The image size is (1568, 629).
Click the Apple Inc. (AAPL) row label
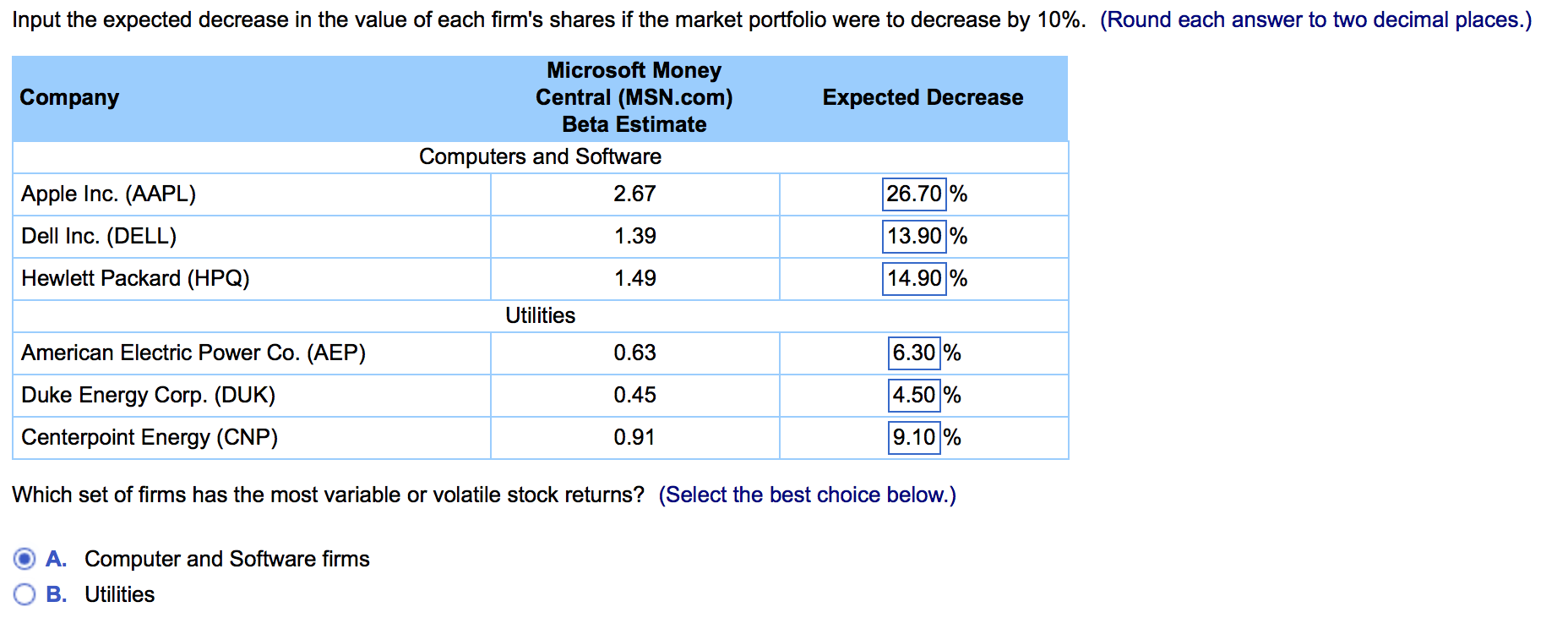[108, 194]
